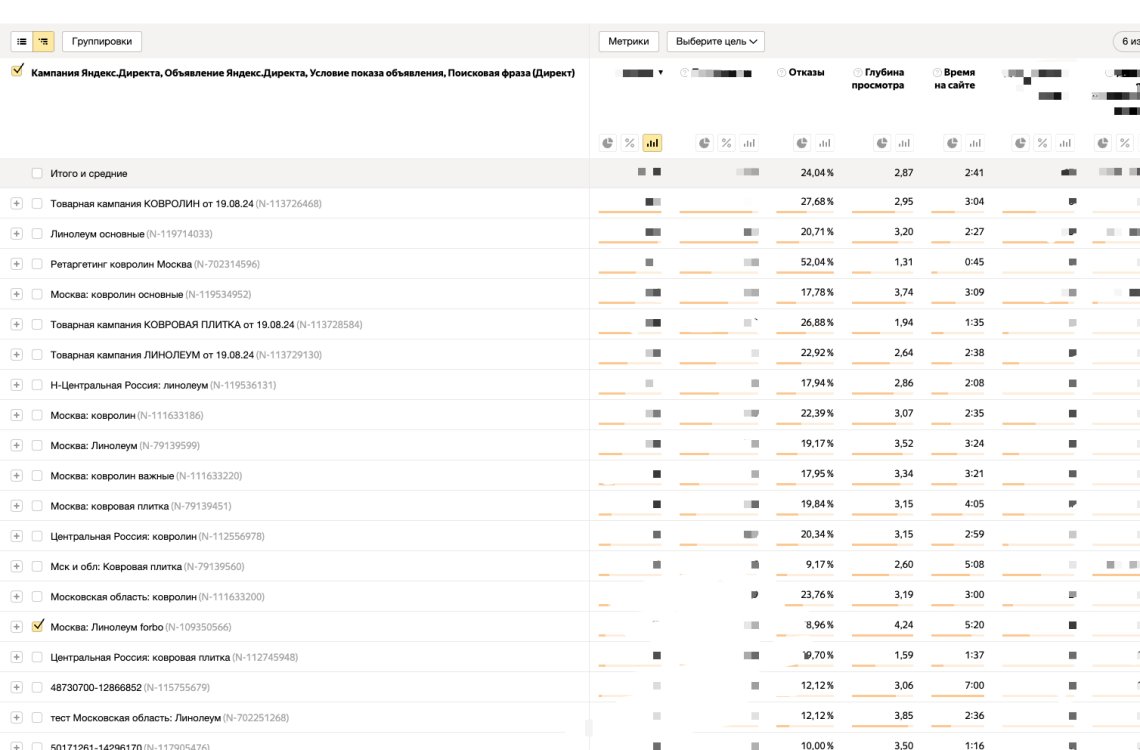Check the Итого и средние checkbox
Viewport: 1140px width, 750px height.
pyautogui.click(x=37, y=173)
